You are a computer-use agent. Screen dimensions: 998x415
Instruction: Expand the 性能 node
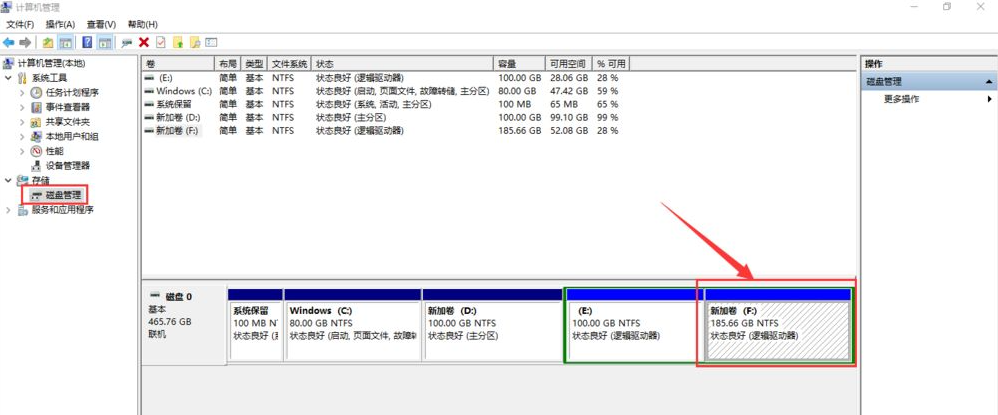(22, 151)
